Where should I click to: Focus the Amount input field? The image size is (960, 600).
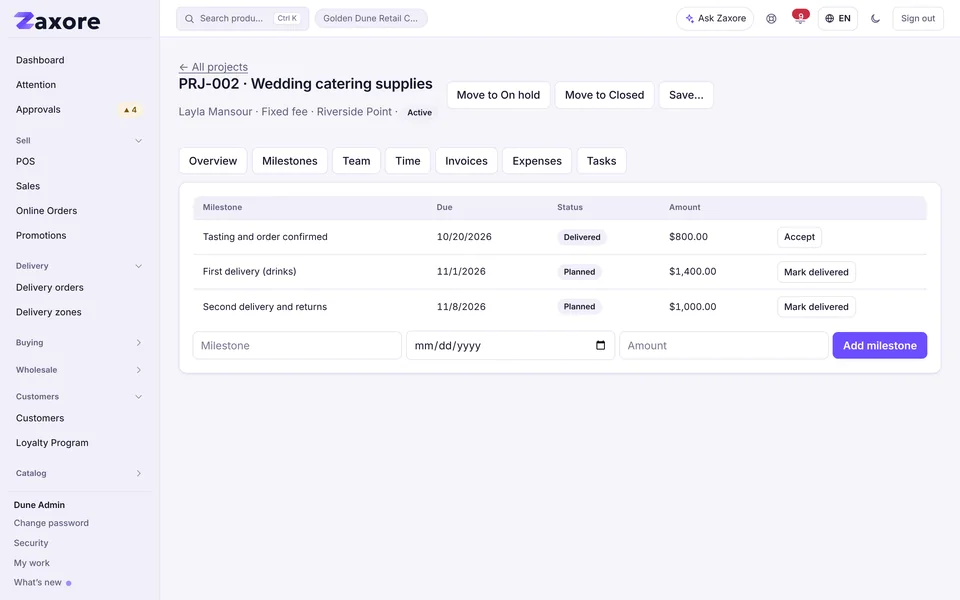pyautogui.click(x=723, y=345)
